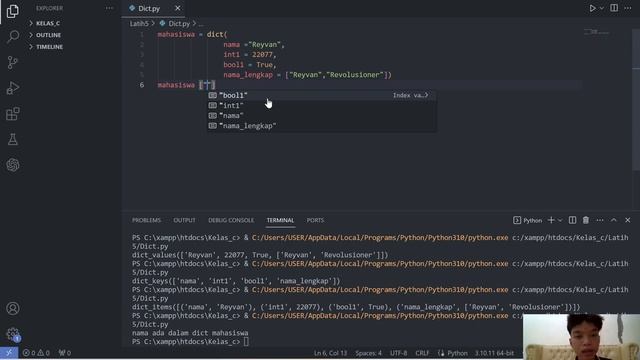
Task: Click the editor minimap
Action: 597,32
